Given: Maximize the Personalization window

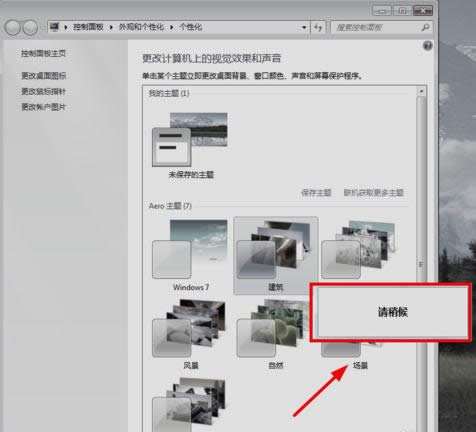Looking at the screenshot, I should tap(402, 11).
